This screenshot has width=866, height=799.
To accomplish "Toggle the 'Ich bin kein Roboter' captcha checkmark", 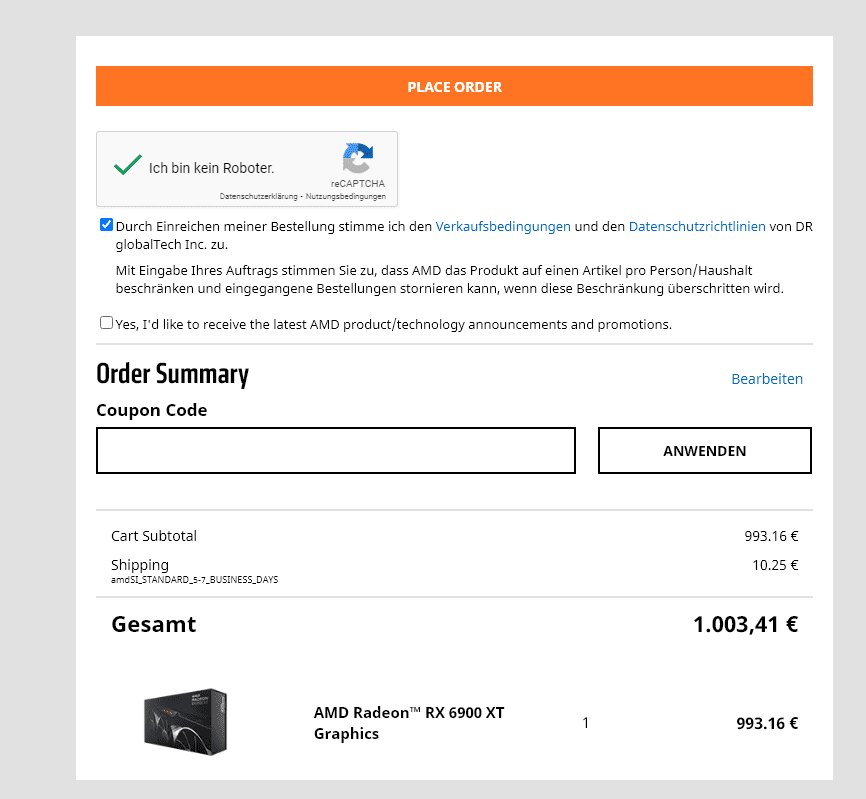I will coord(128,167).
